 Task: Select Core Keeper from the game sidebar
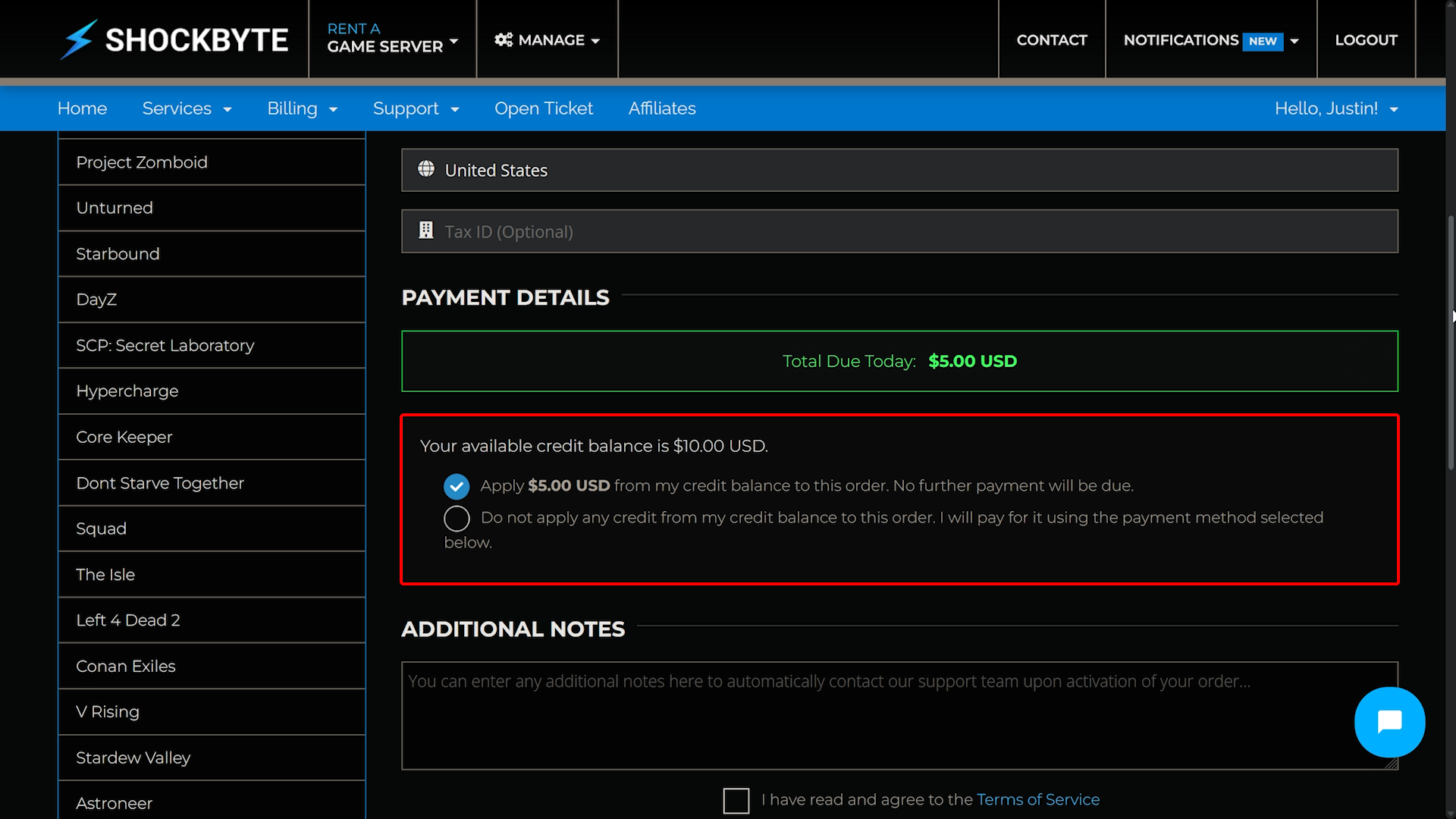tap(124, 437)
